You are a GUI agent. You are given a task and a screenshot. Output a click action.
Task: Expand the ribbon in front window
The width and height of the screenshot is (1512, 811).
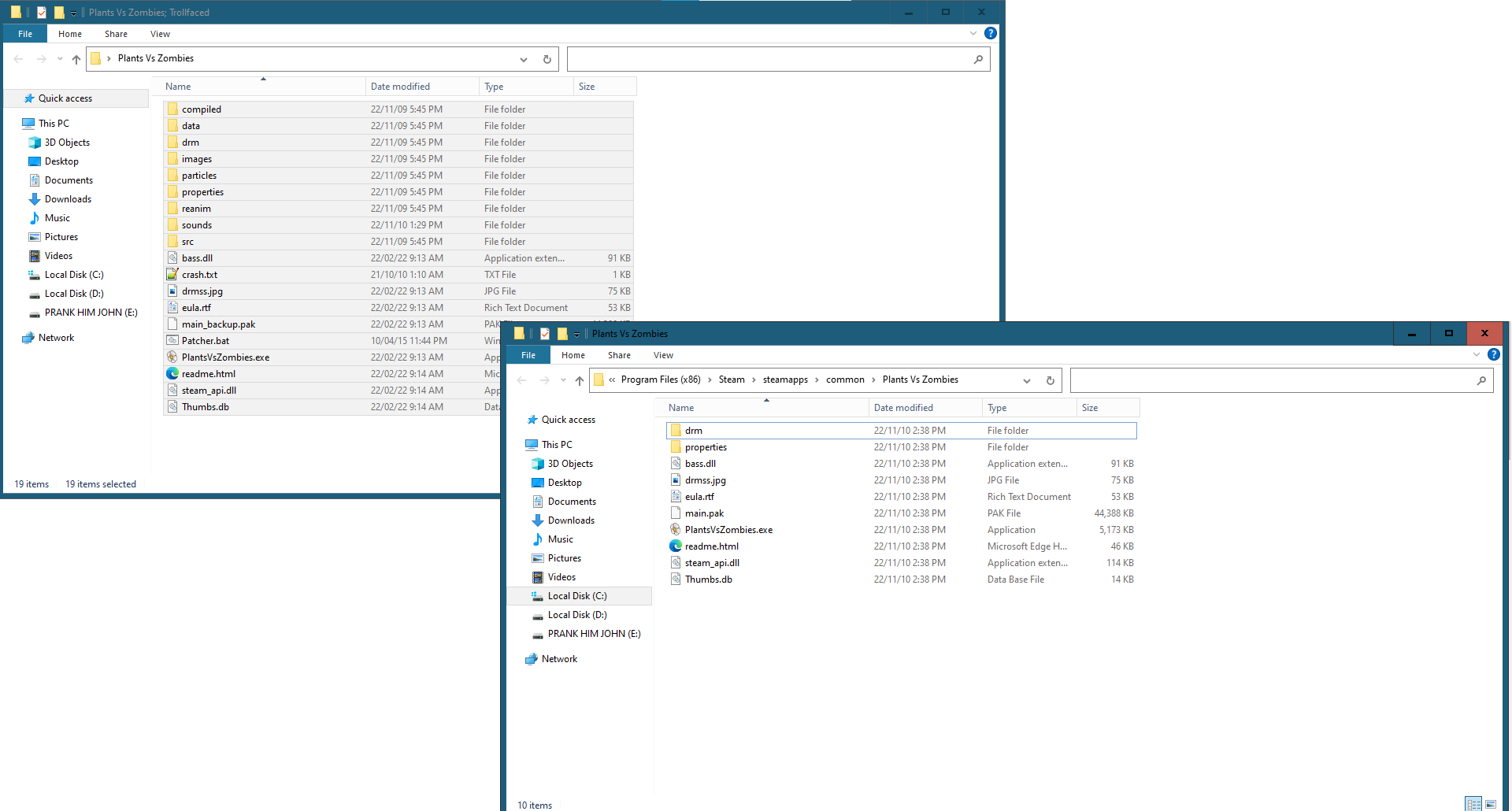click(1477, 354)
